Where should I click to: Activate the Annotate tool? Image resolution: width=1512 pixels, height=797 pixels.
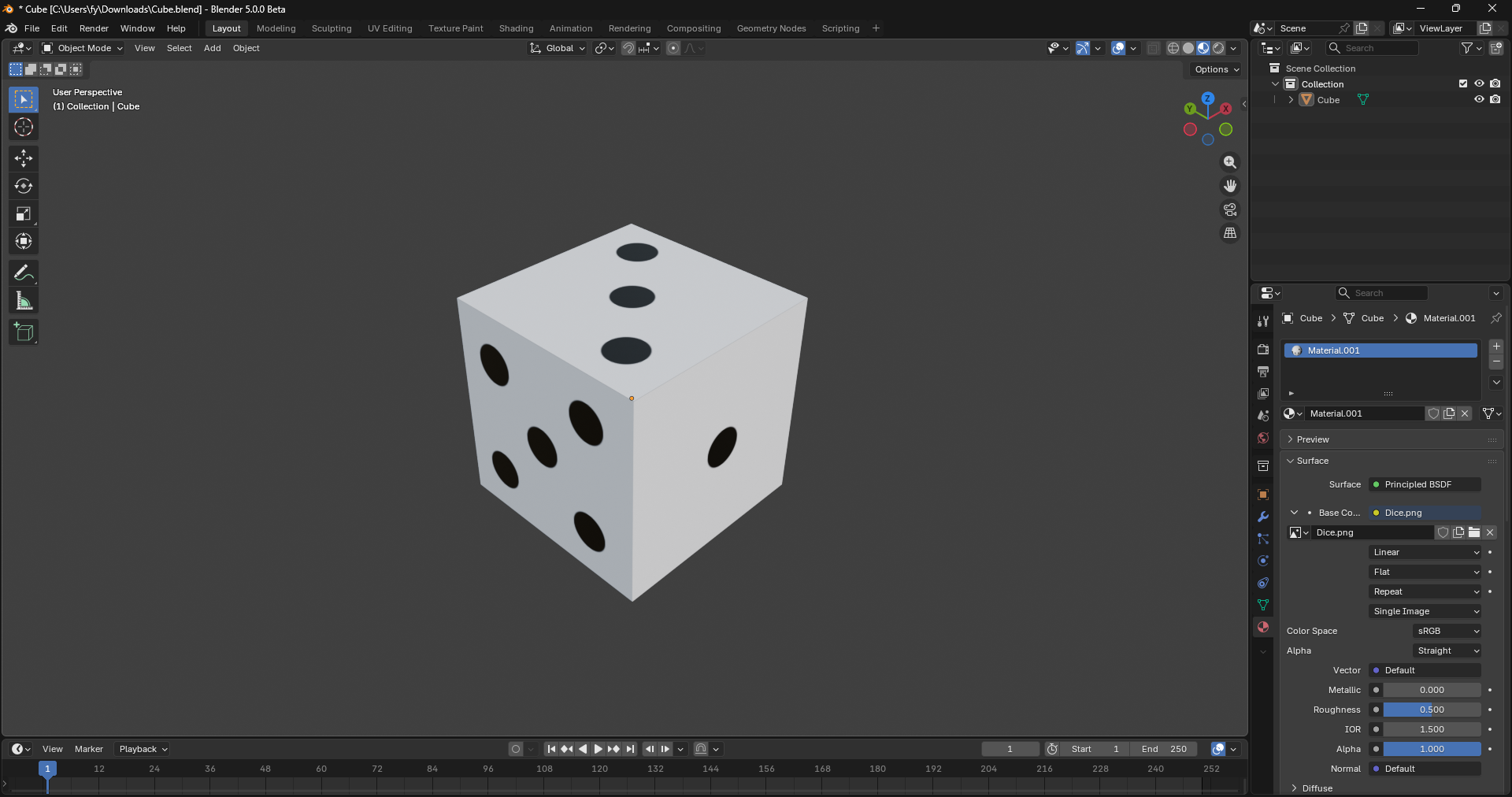coord(24,273)
